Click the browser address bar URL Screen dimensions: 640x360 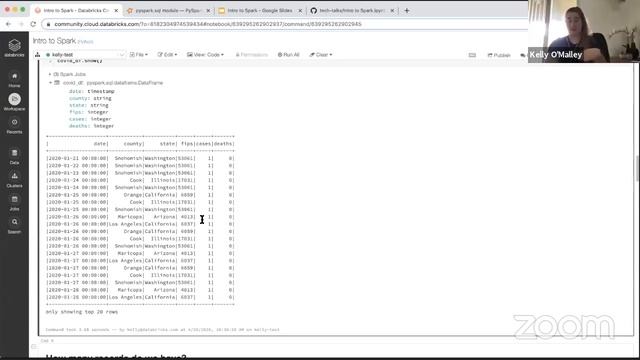[208, 24]
